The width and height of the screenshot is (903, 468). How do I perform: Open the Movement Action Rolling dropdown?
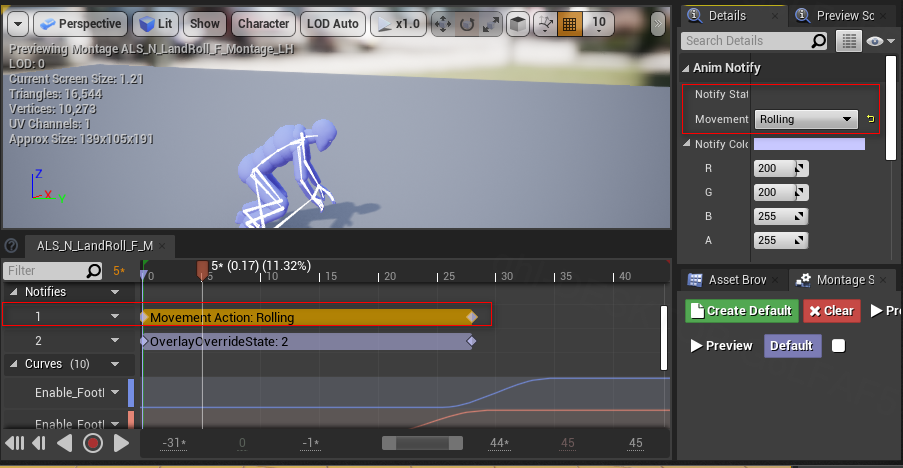[806, 119]
